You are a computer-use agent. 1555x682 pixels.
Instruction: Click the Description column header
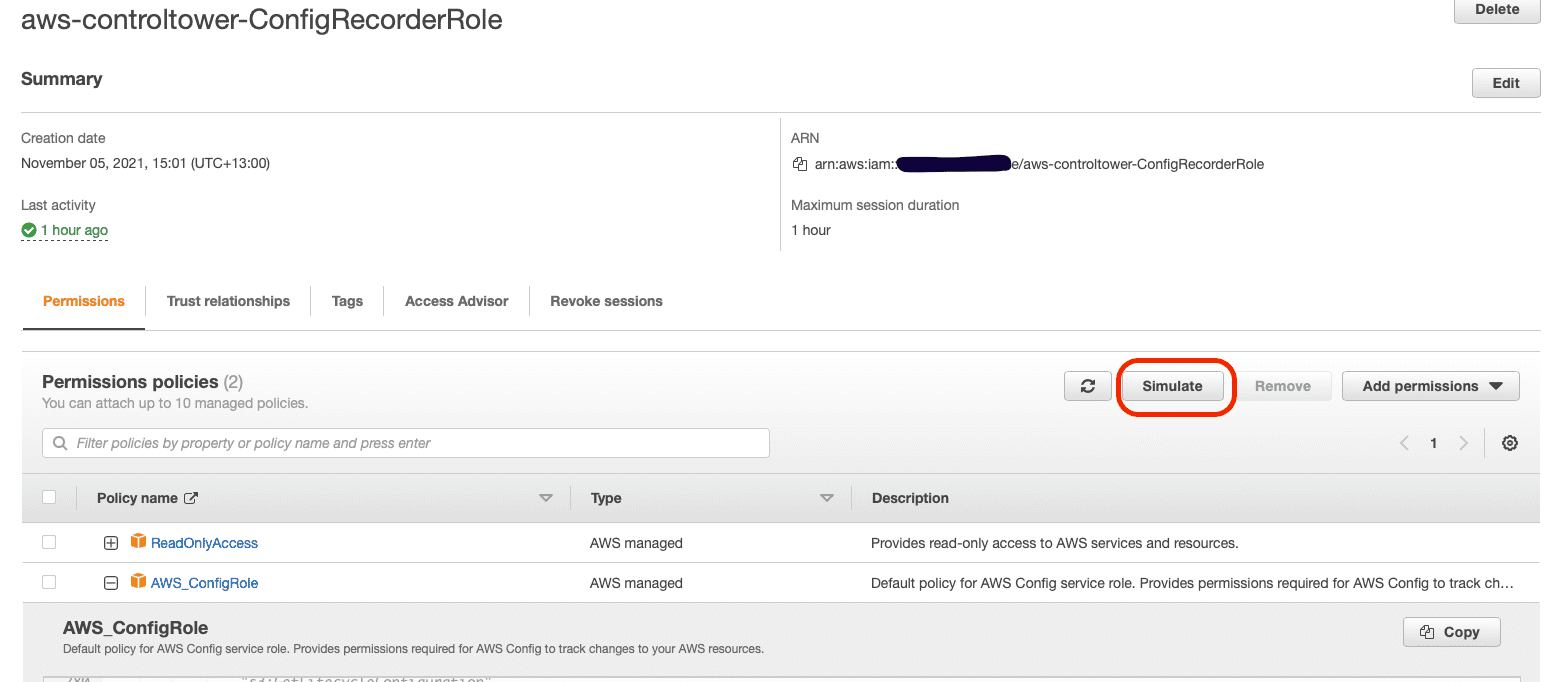[x=910, y=498]
